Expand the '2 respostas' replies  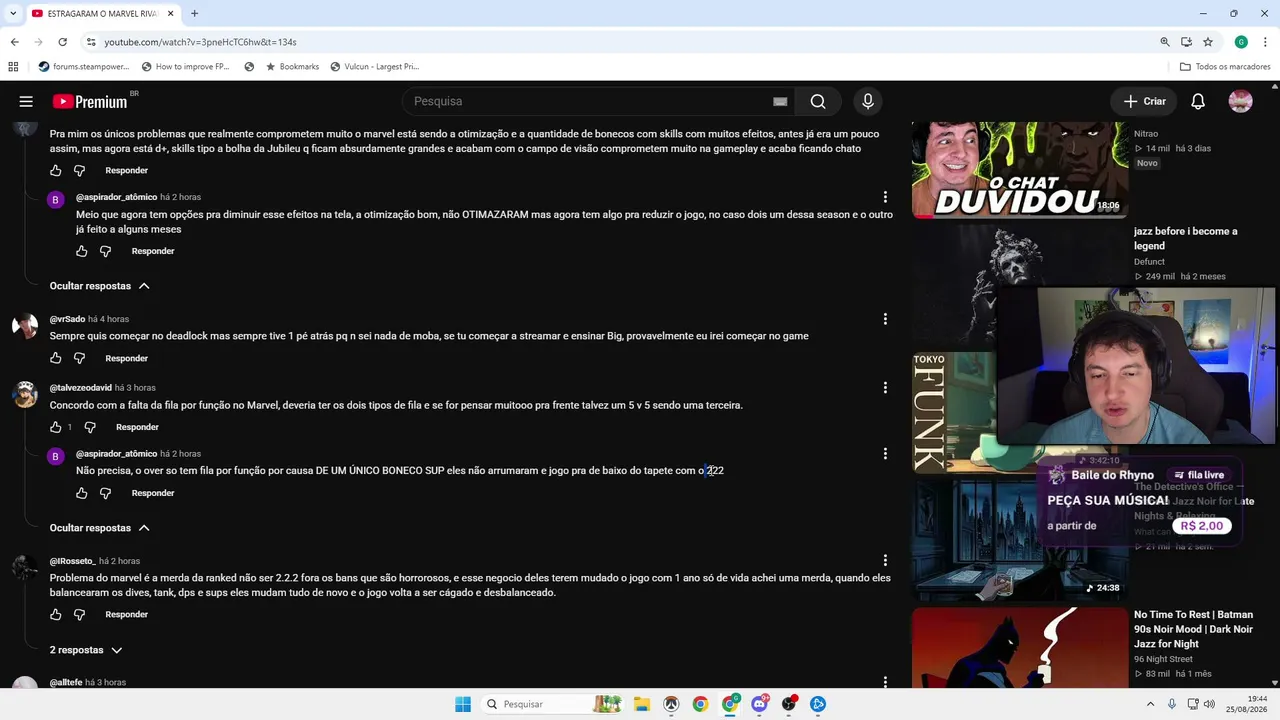86,650
